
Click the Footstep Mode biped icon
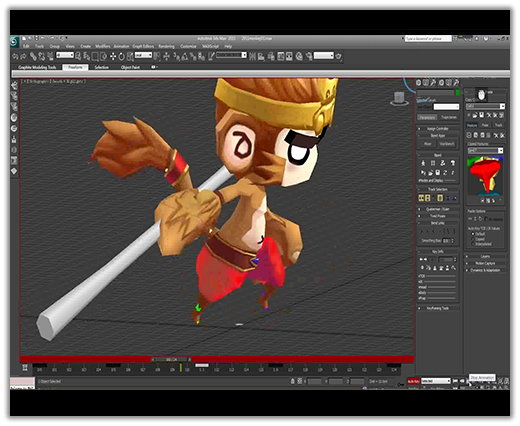point(433,163)
